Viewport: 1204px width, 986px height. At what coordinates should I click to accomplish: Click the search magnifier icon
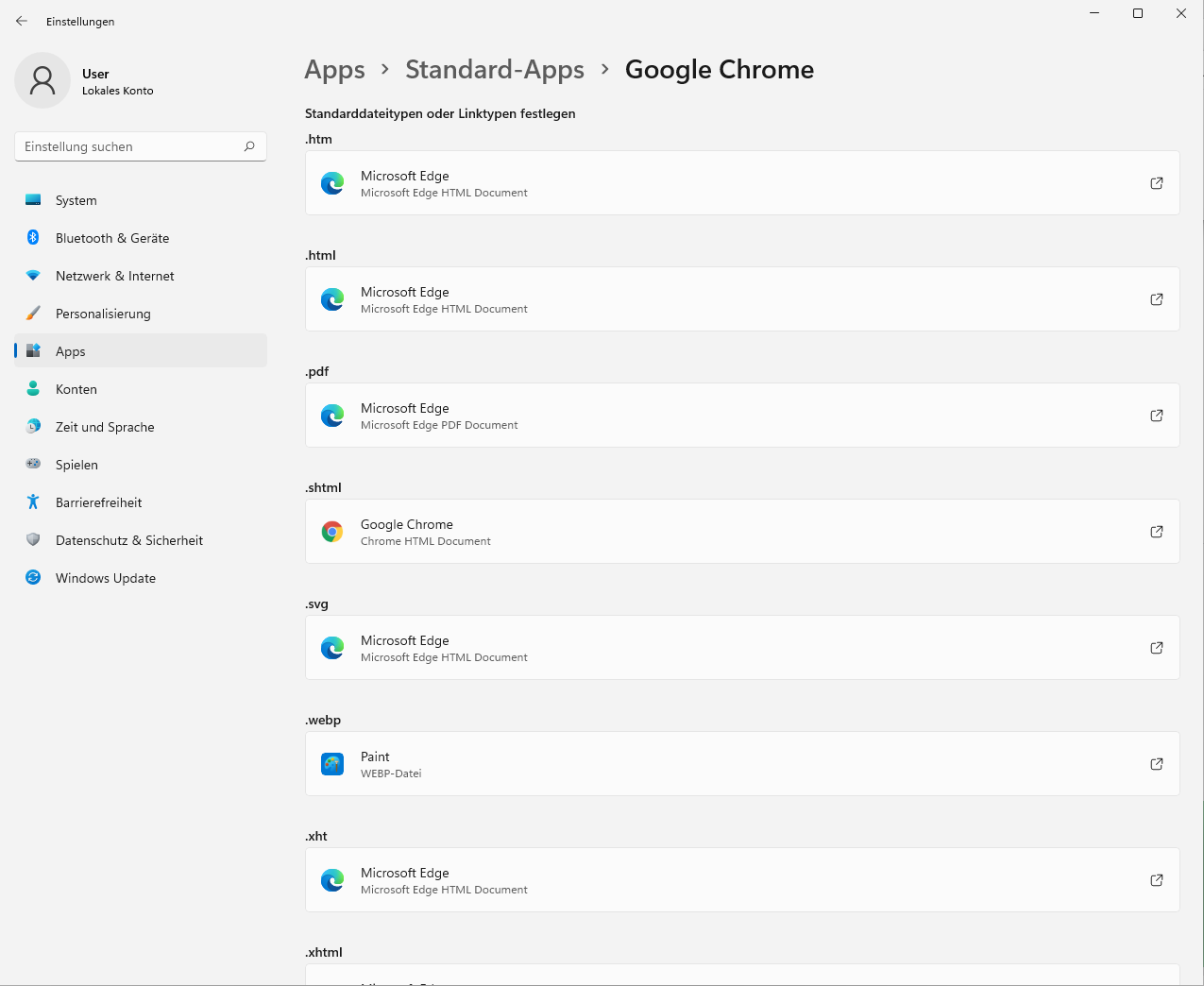pos(249,146)
